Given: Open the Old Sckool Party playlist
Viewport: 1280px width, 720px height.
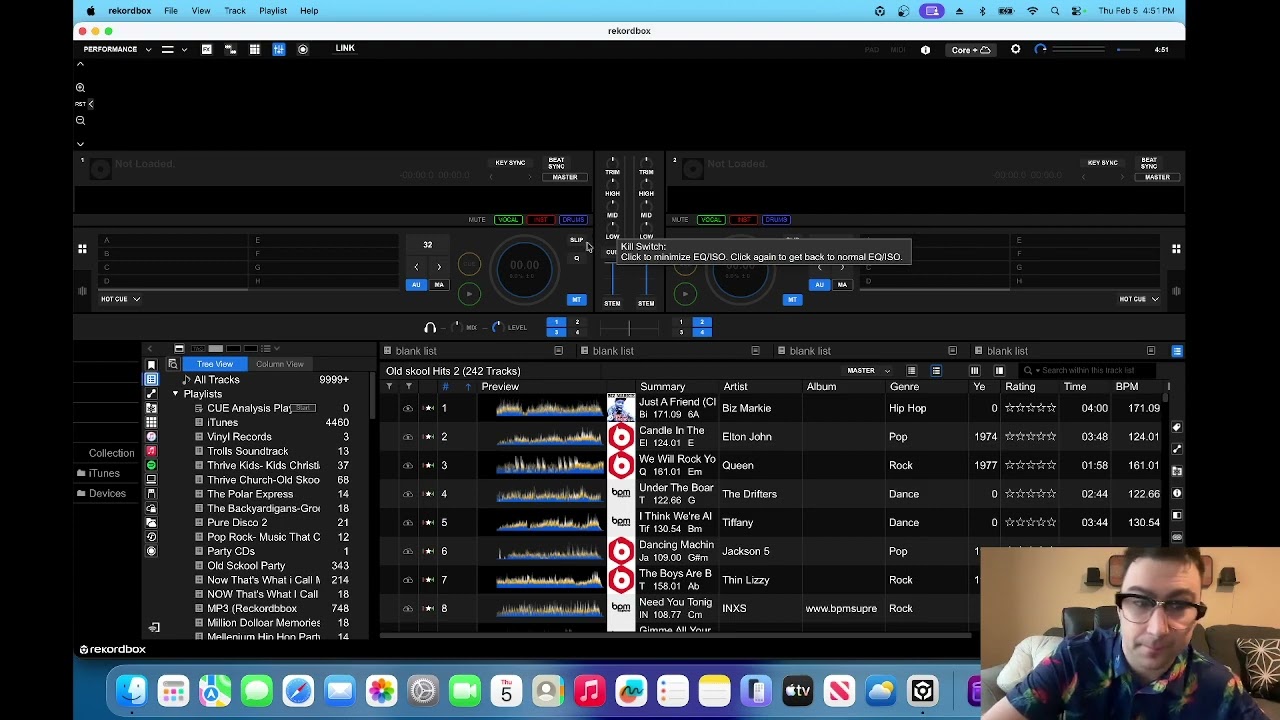Looking at the screenshot, I should coord(246,566).
